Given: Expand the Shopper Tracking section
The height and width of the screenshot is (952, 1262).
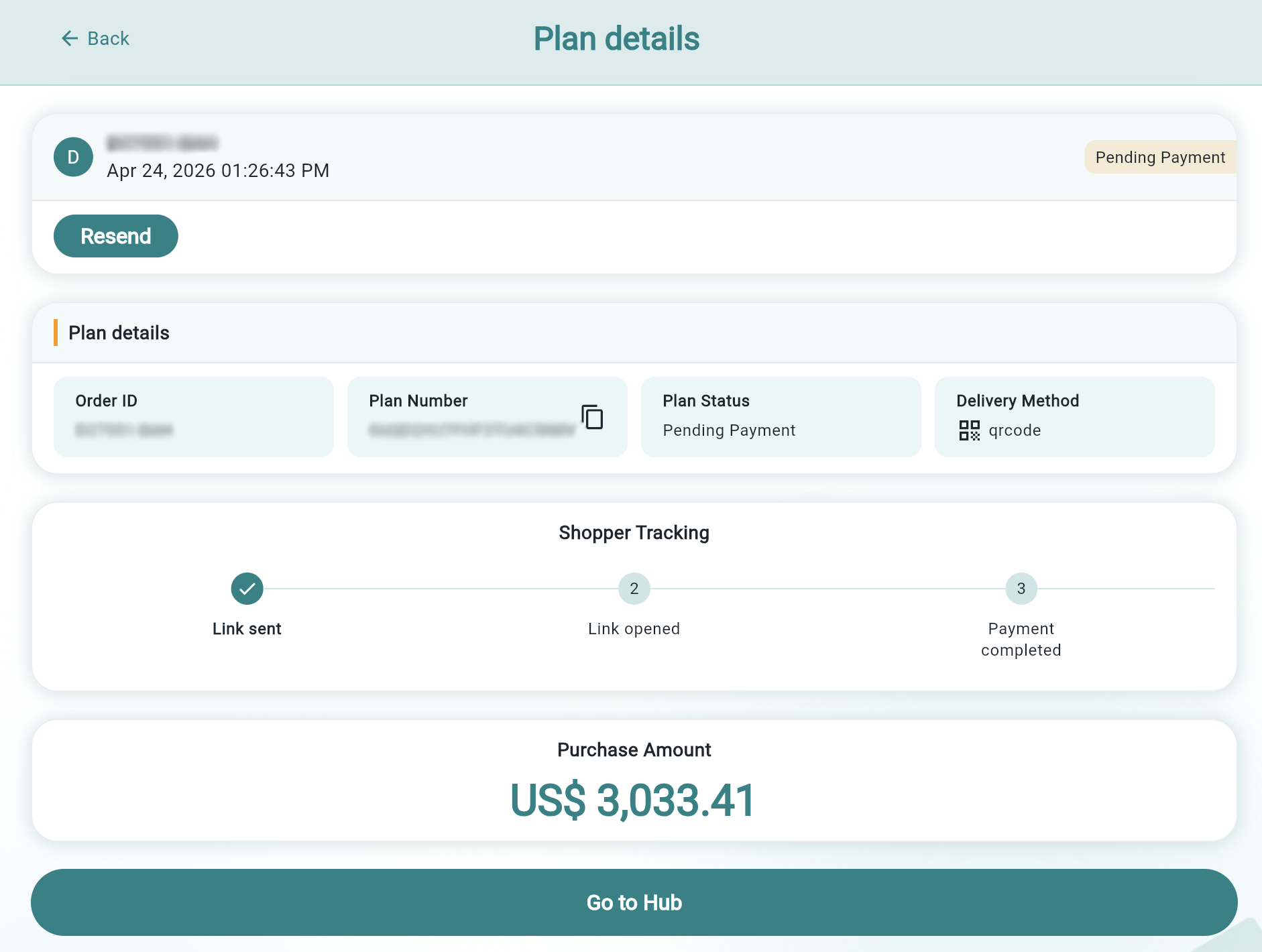Looking at the screenshot, I should pyautogui.click(x=634, y=532).
